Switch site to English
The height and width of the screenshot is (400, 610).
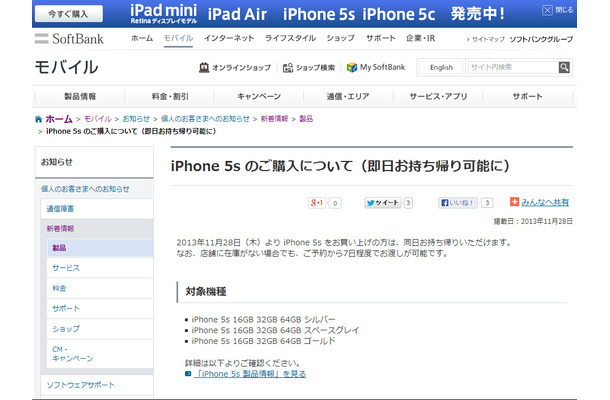click(441, 68)
